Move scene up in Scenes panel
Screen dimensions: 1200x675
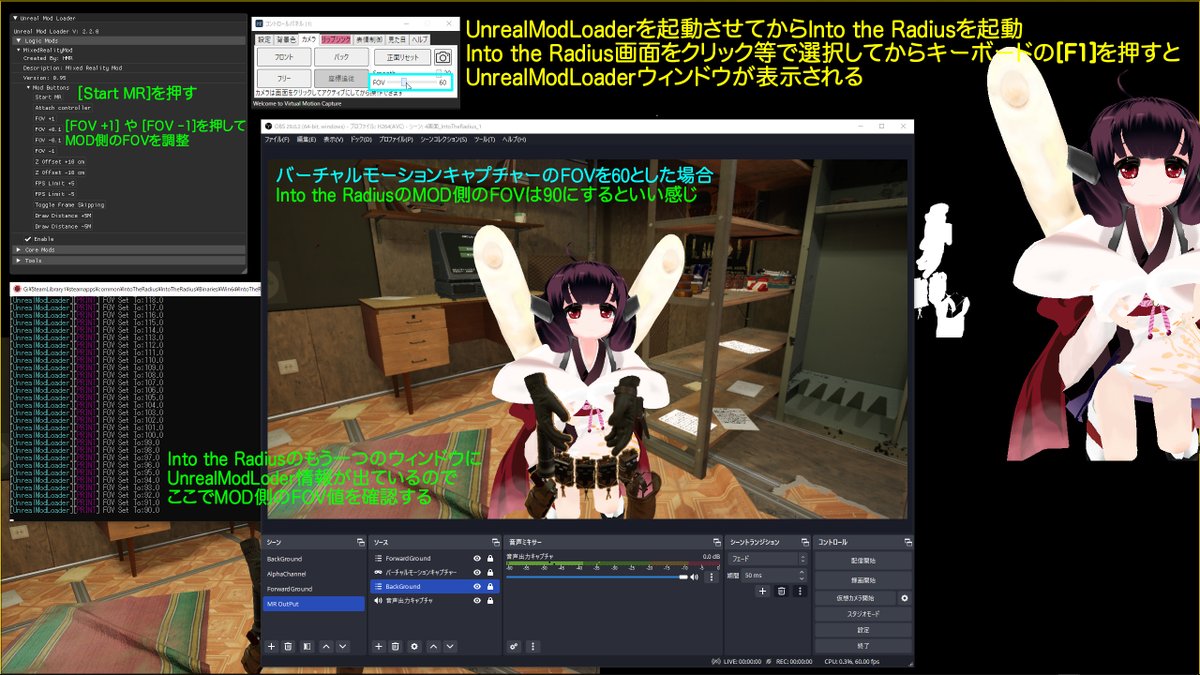pyautogui.click(x=325, y=647)
